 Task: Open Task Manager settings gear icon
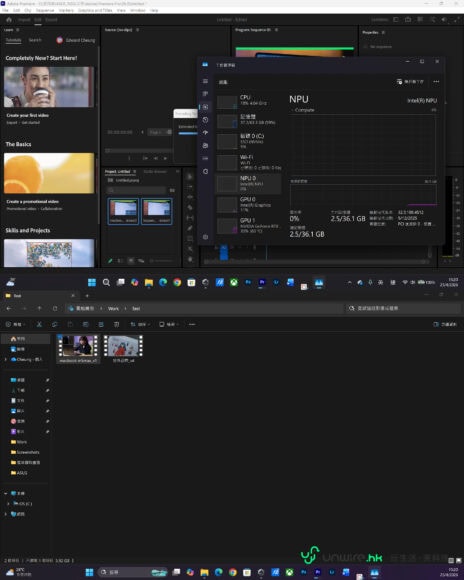(x=205, y=237)
